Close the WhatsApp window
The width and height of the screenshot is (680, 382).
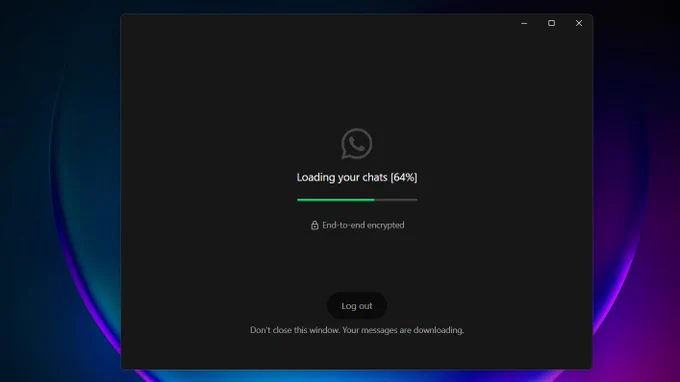[x=579, y=23]
